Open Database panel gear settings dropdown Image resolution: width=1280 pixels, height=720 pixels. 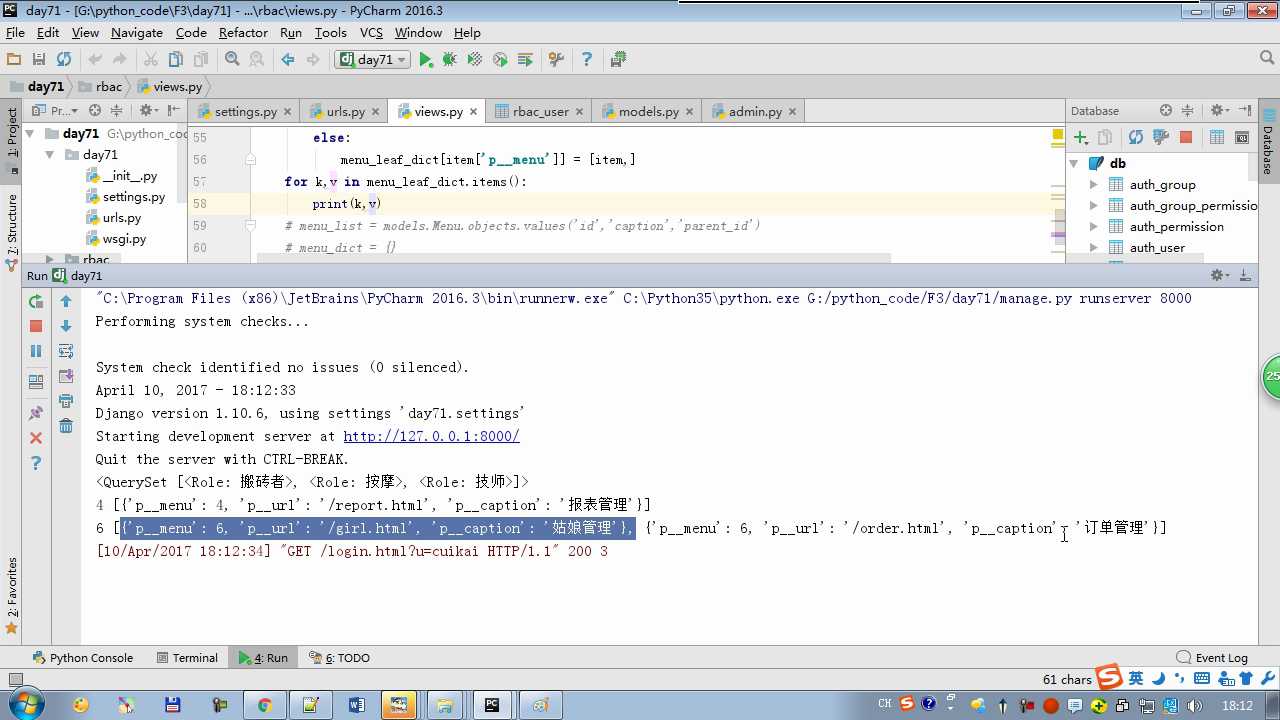click(1220, 110)
